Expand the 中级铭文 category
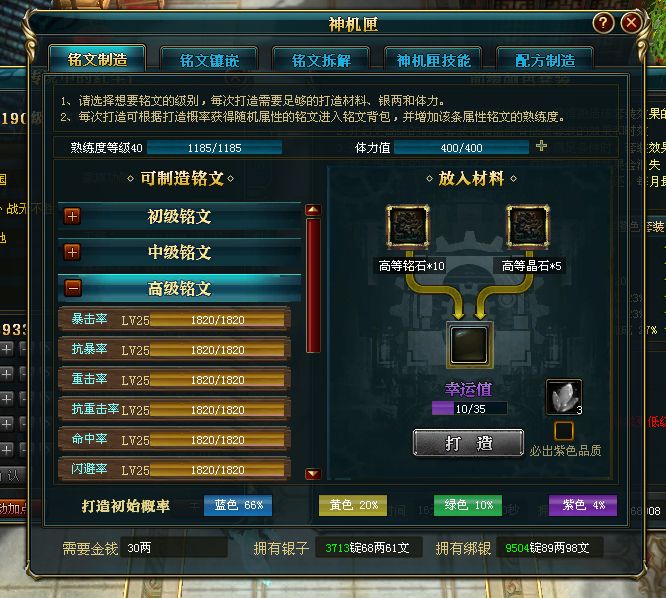Viewport: 666px width, 598px height. pos(72,252)
